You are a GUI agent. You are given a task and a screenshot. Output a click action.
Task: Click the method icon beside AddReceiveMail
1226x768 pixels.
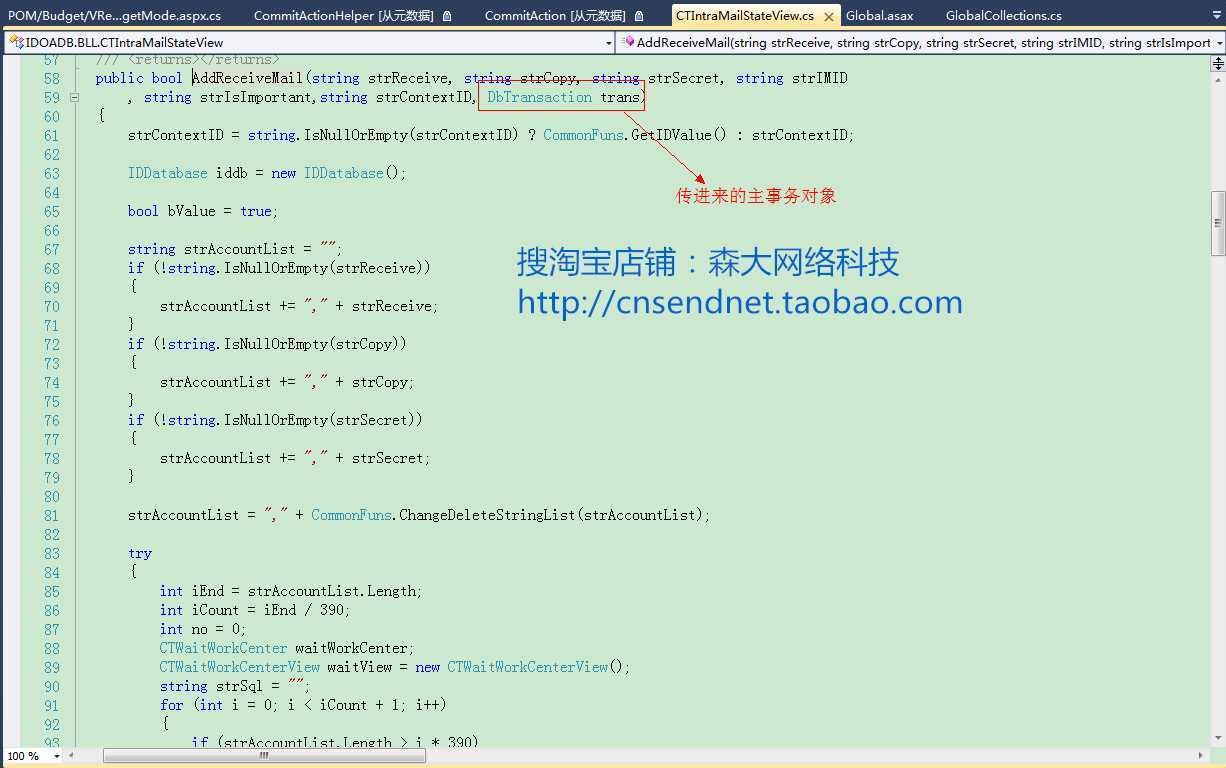tap(627, 42)
